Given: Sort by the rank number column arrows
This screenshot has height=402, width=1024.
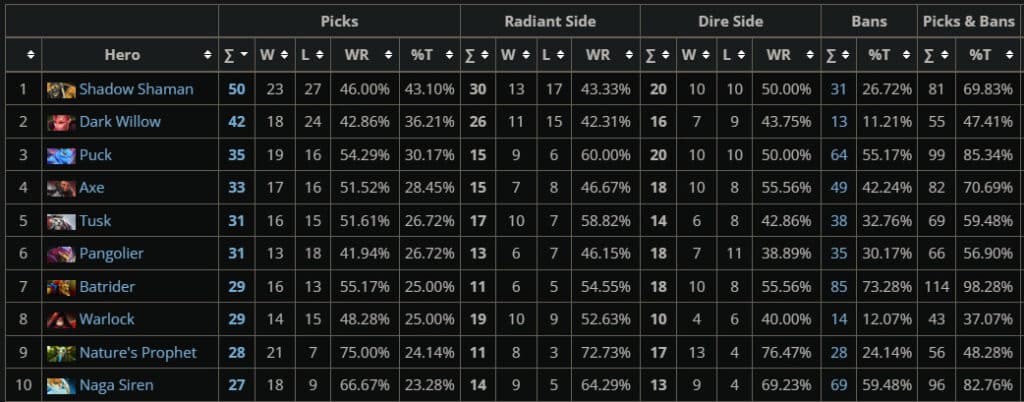Looking at the screenshot, I should click(31, 55).
